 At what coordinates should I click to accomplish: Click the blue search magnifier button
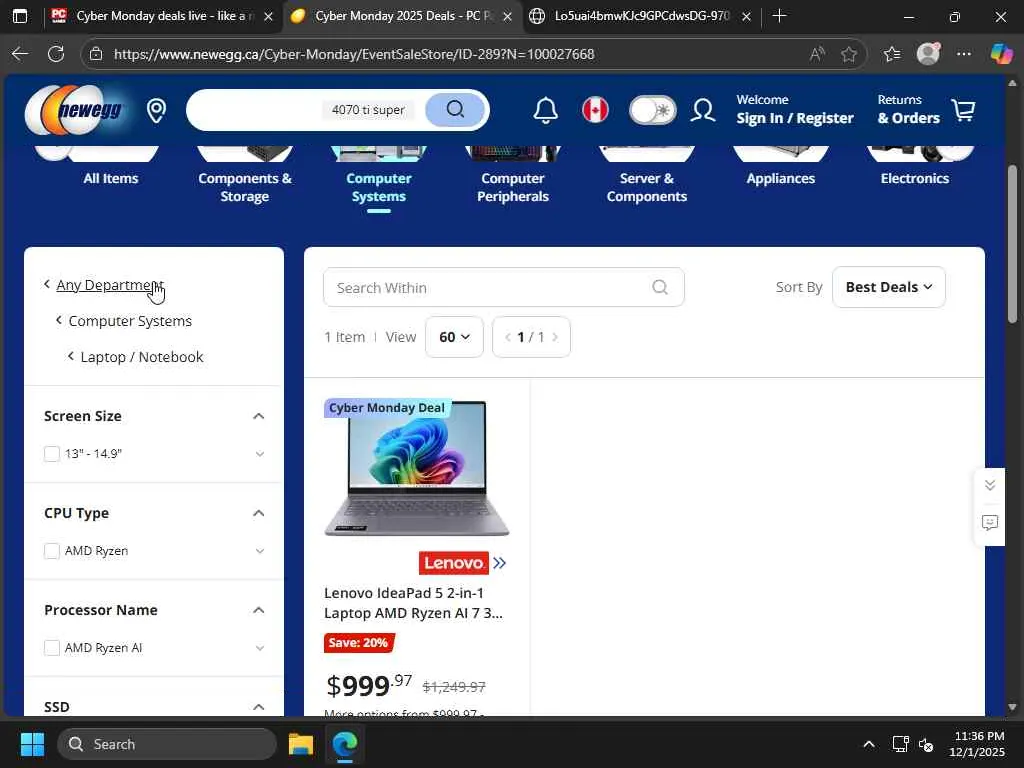pos(455,109)
